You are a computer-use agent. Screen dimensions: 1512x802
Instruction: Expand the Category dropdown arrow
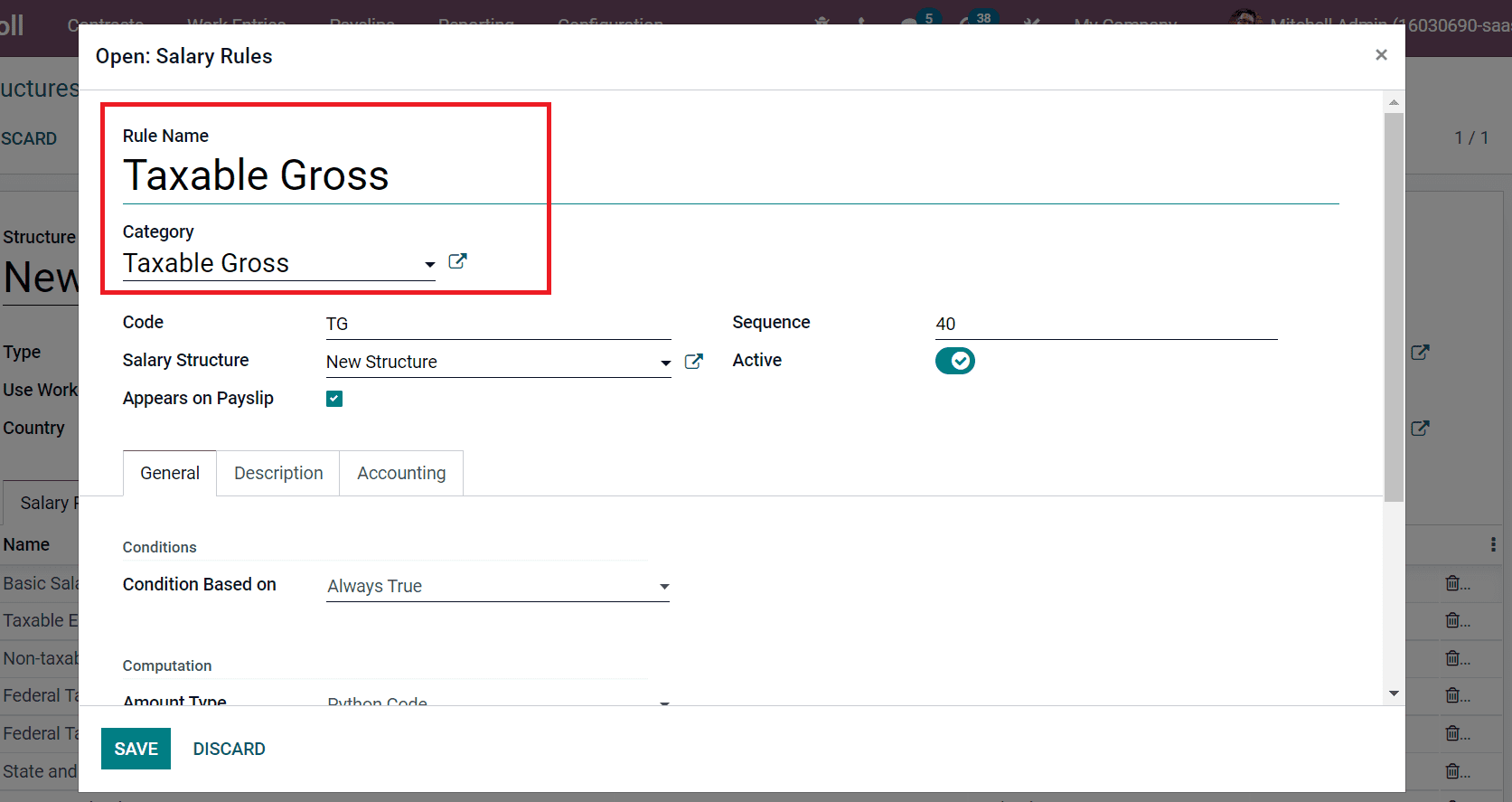coord(430,264)
